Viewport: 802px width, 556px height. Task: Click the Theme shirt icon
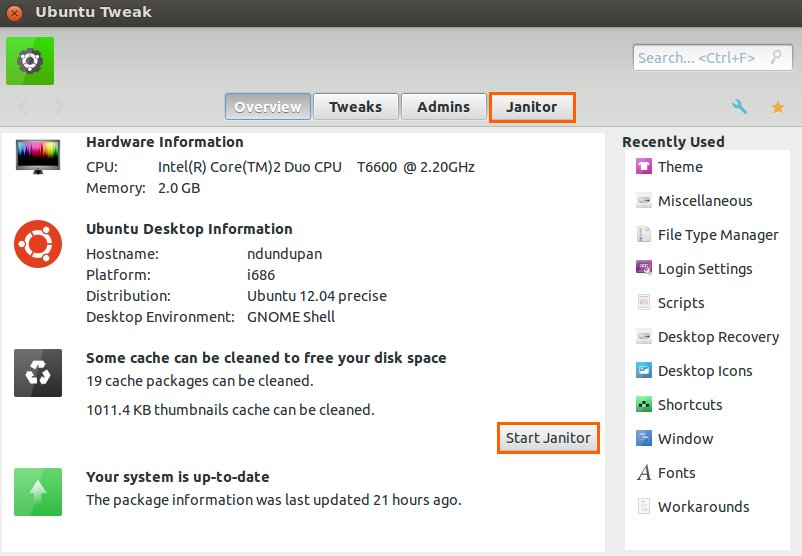tap(643, 166)
